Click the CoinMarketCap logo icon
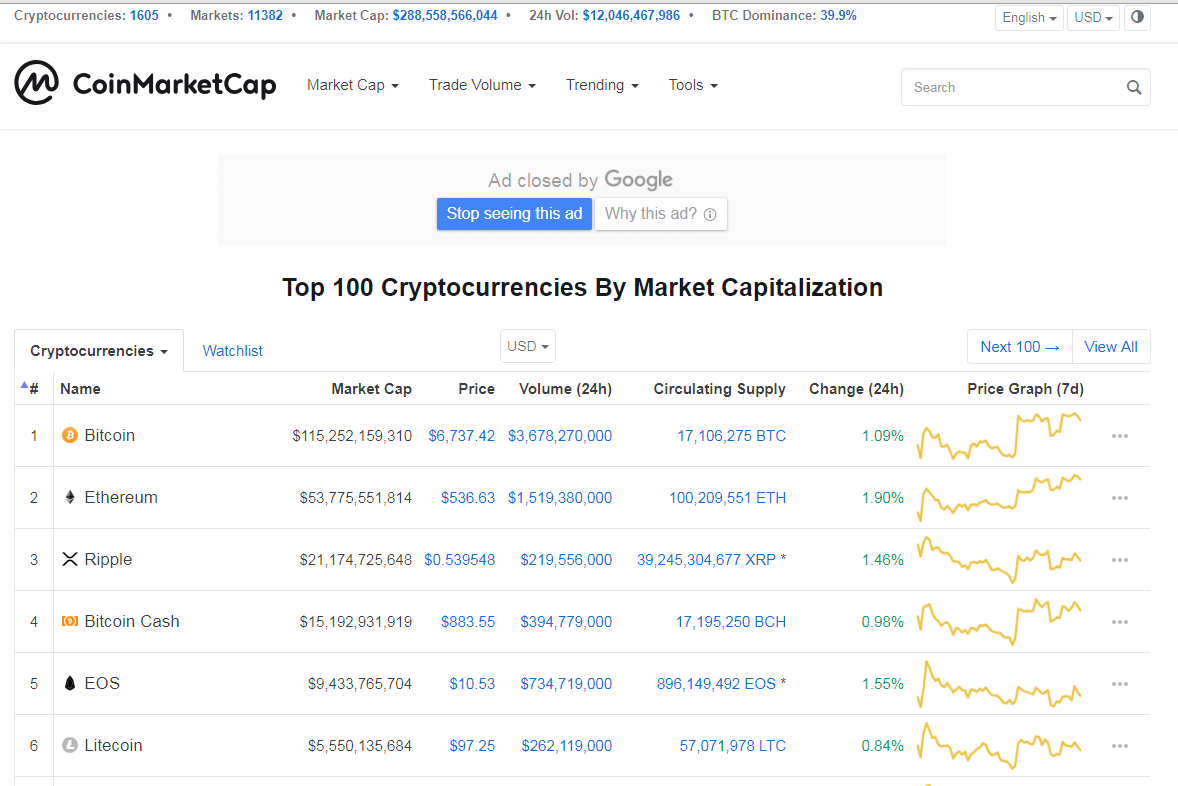The width and height of the screenshot is (1178, 786). (36, 83)
